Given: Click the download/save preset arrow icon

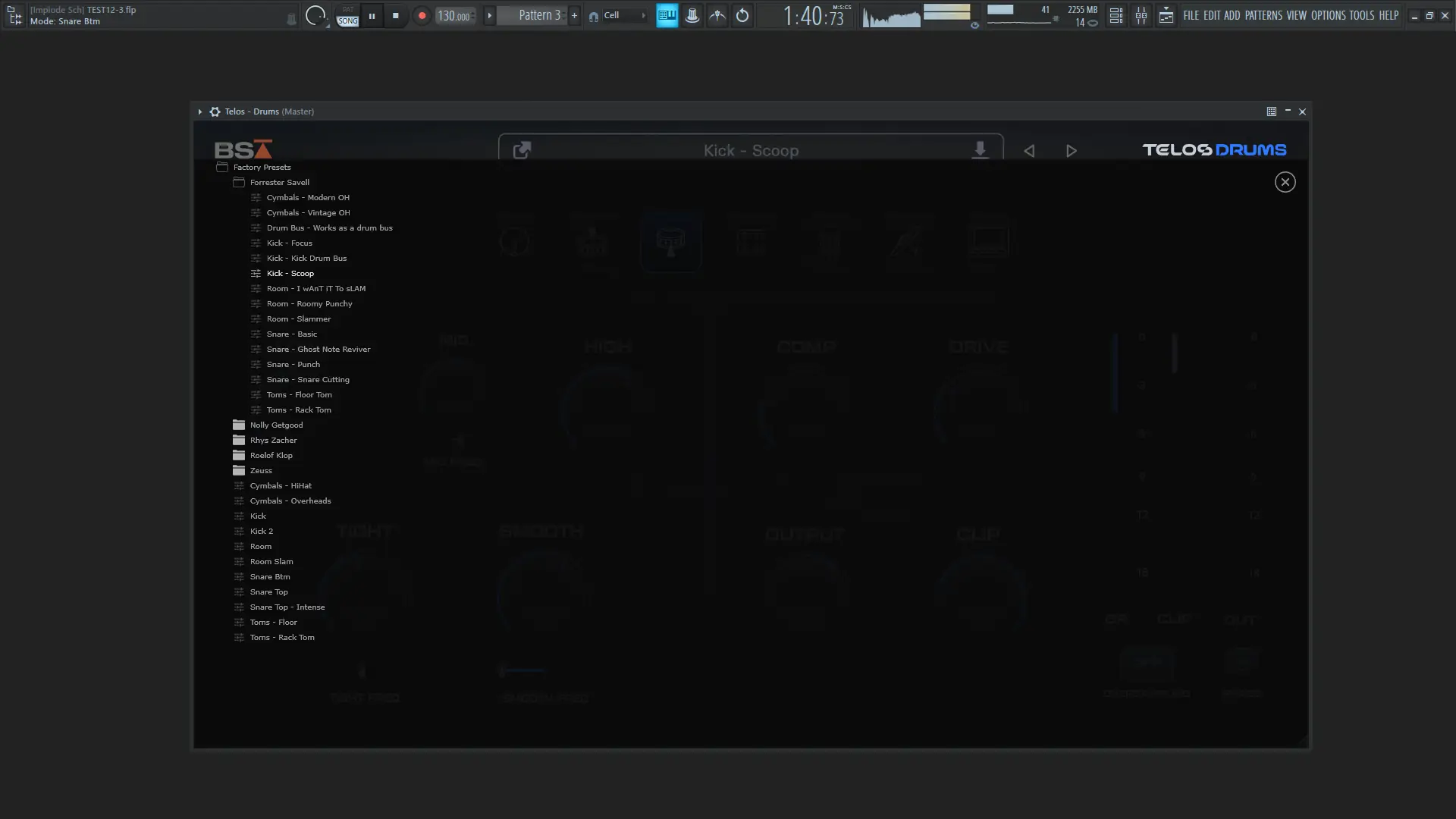Looking at the screenshot, I should [980, 150].
